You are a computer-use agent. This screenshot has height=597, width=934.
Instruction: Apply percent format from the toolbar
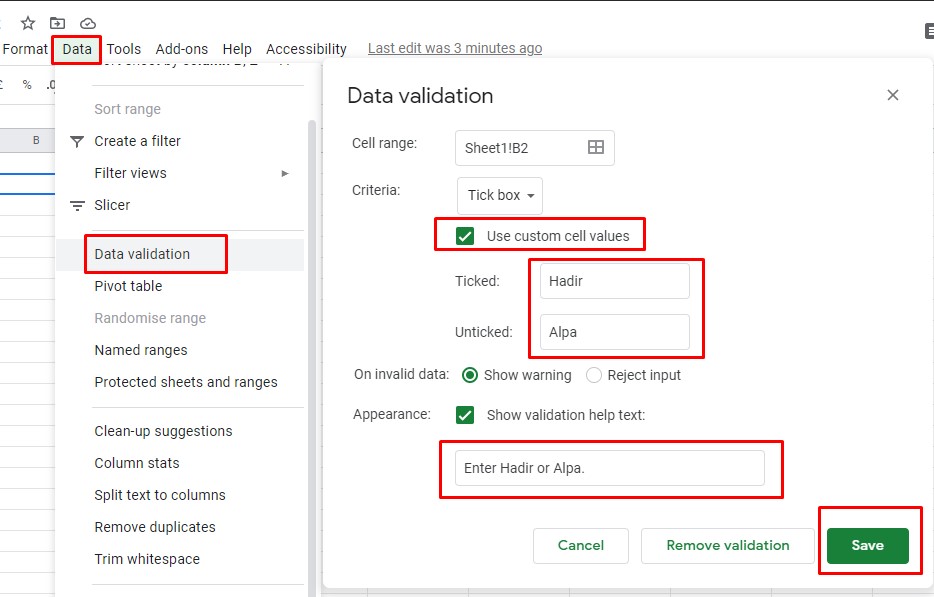click(26, 84)
